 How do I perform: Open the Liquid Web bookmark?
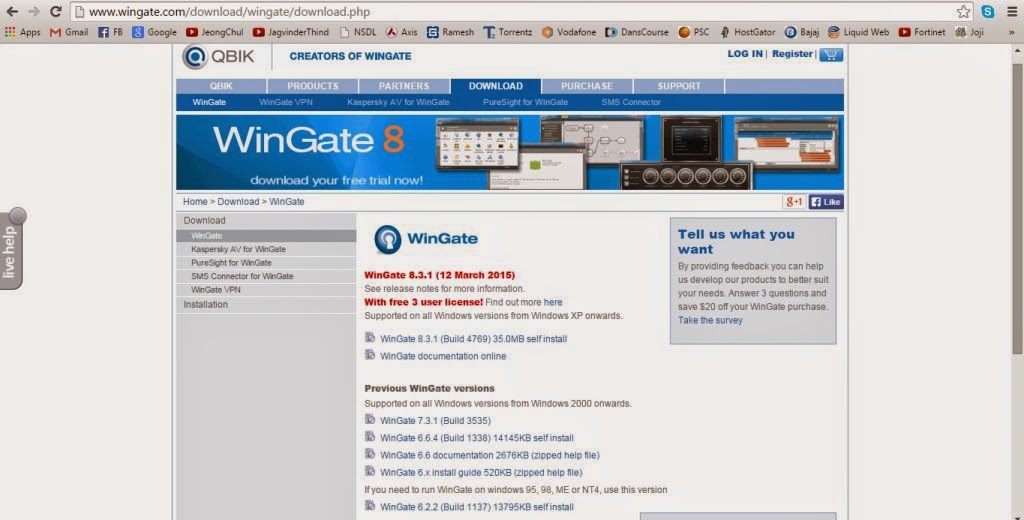pyautogui.click(x=858, y=32)
